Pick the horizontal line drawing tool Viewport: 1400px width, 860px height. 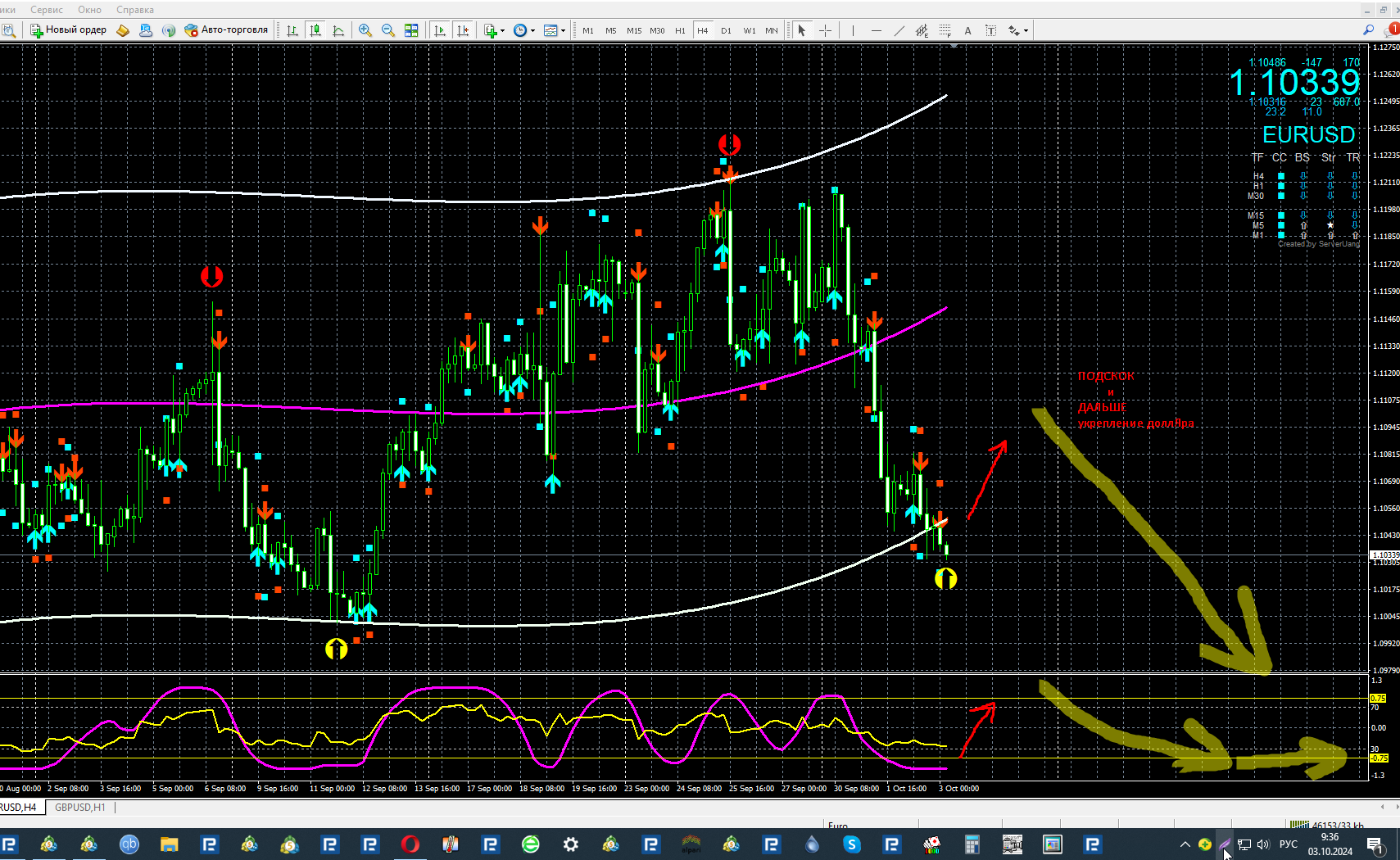click(876, 30)
